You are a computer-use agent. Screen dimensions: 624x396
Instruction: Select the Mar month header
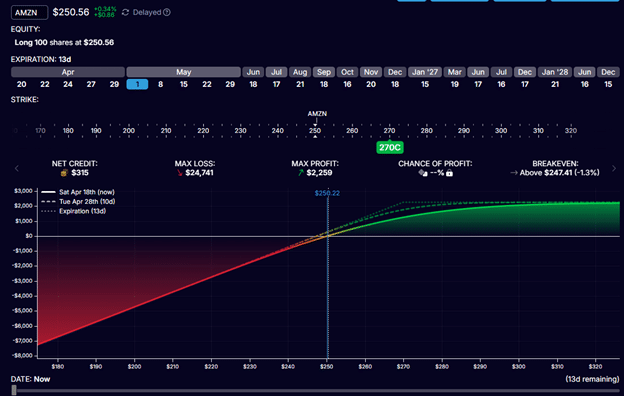pos(454,72)
